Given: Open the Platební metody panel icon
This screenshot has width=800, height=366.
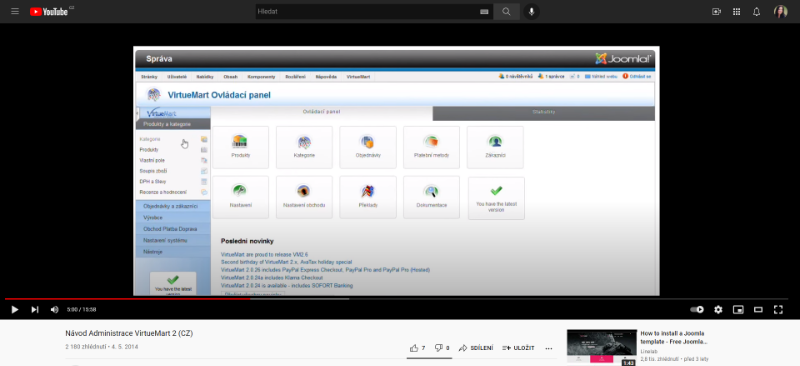Looking at the screenshot, I should coord(431,147).
